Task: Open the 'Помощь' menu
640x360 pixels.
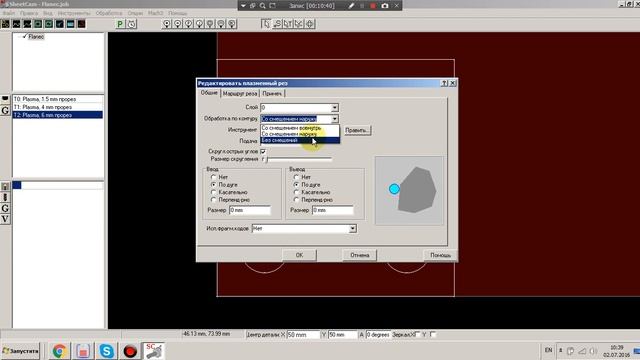Action: tap(178, 13)
